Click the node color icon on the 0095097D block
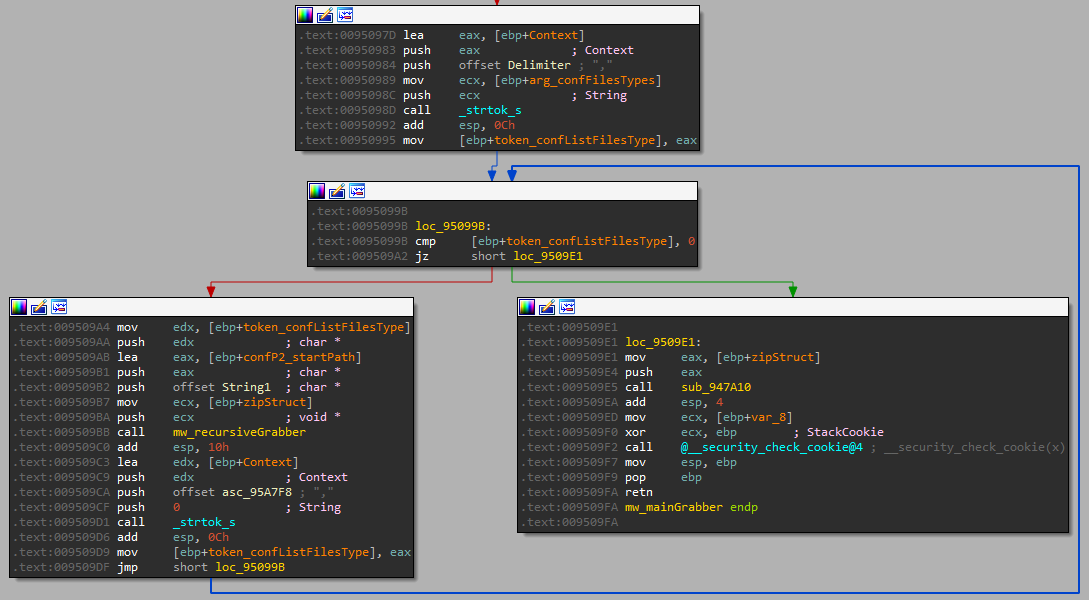The height and width of the screenshot is (600, 1089). point(304,15)
